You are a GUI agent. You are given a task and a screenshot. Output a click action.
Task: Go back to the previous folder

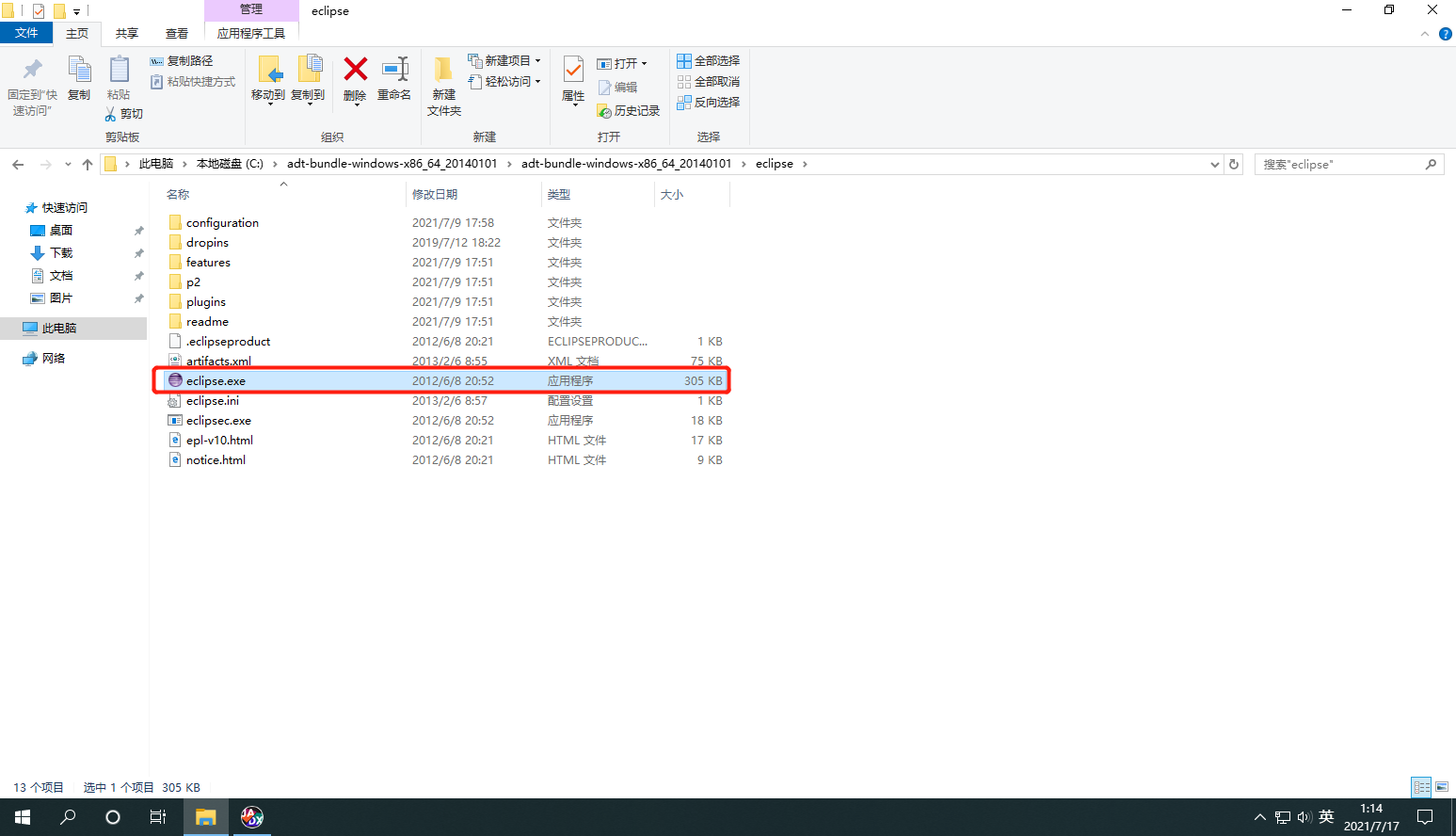pyautogui.click(x=18, y=164)
